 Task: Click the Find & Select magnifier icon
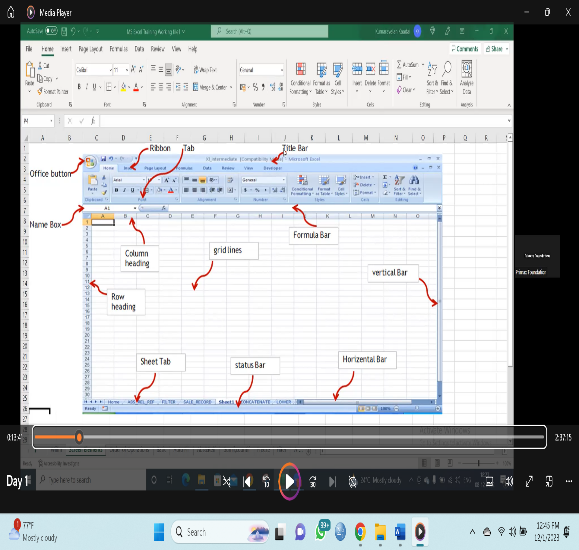click(x=446, y=69)
